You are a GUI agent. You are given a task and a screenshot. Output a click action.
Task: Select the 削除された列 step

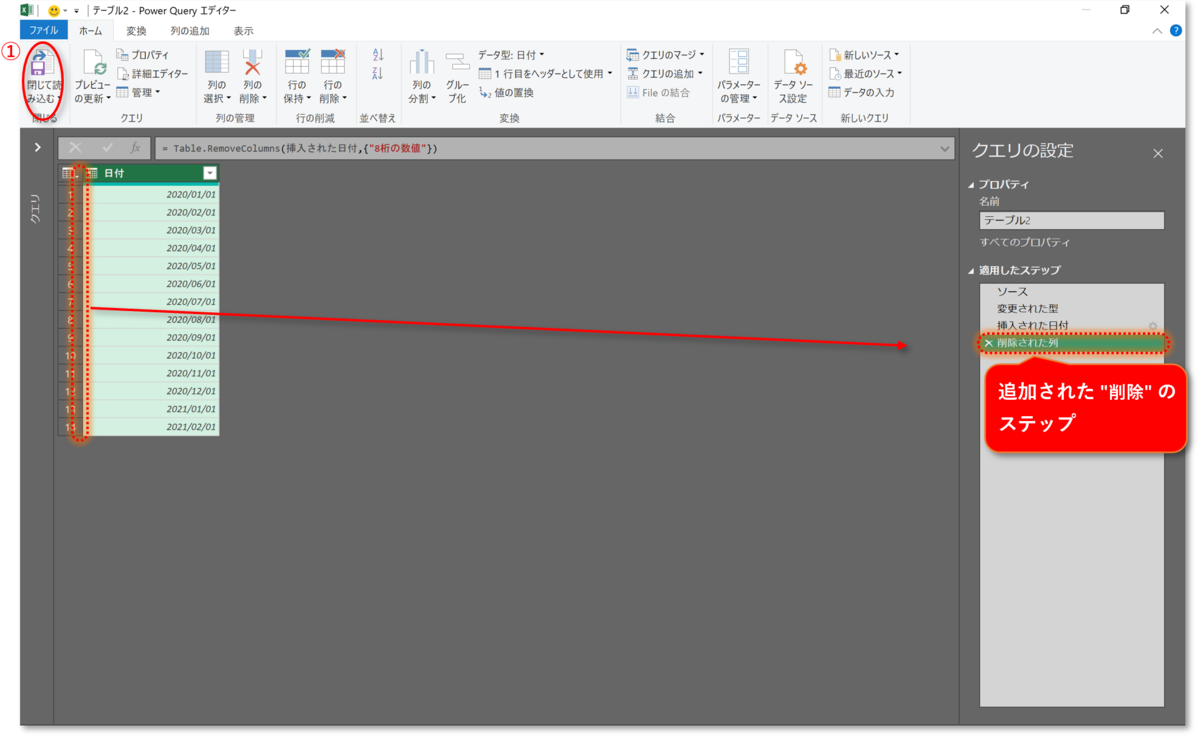pos(1072,343)
